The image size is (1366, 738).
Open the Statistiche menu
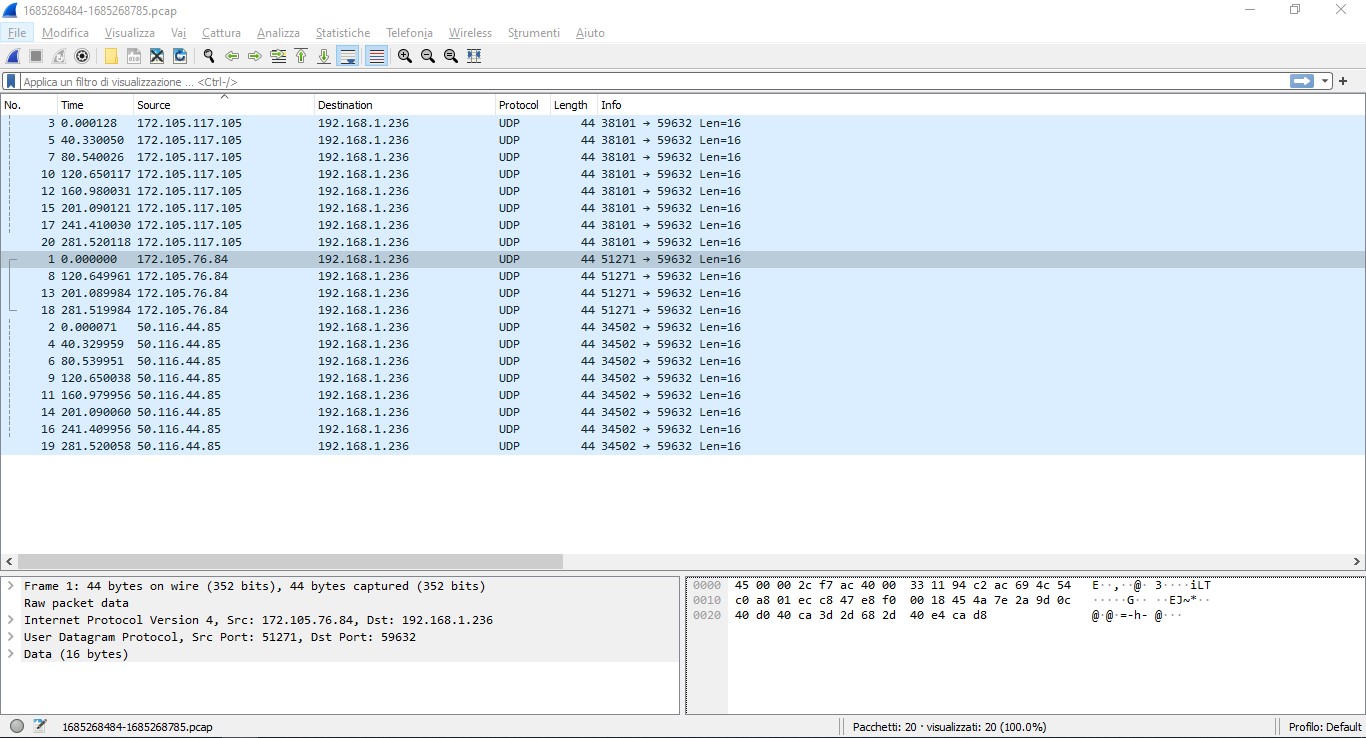342,33
